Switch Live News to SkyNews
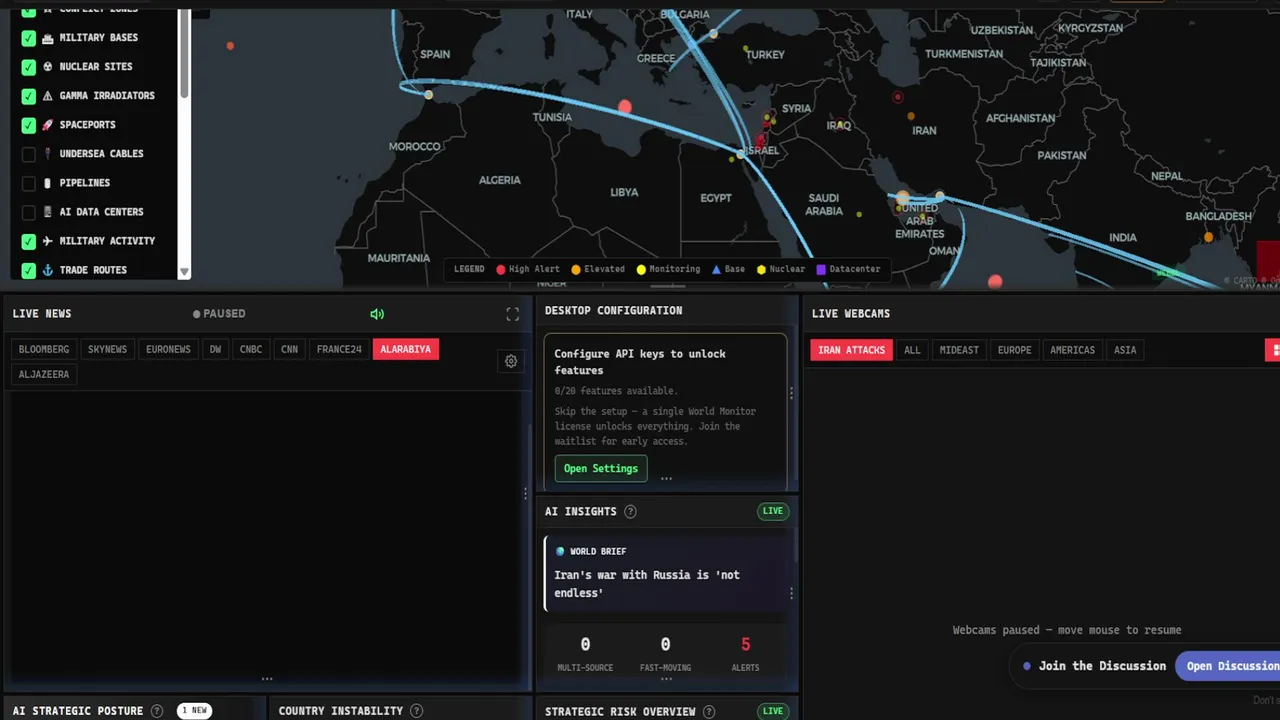Viewport: 1280px width, 720px height. coord(108,350)
